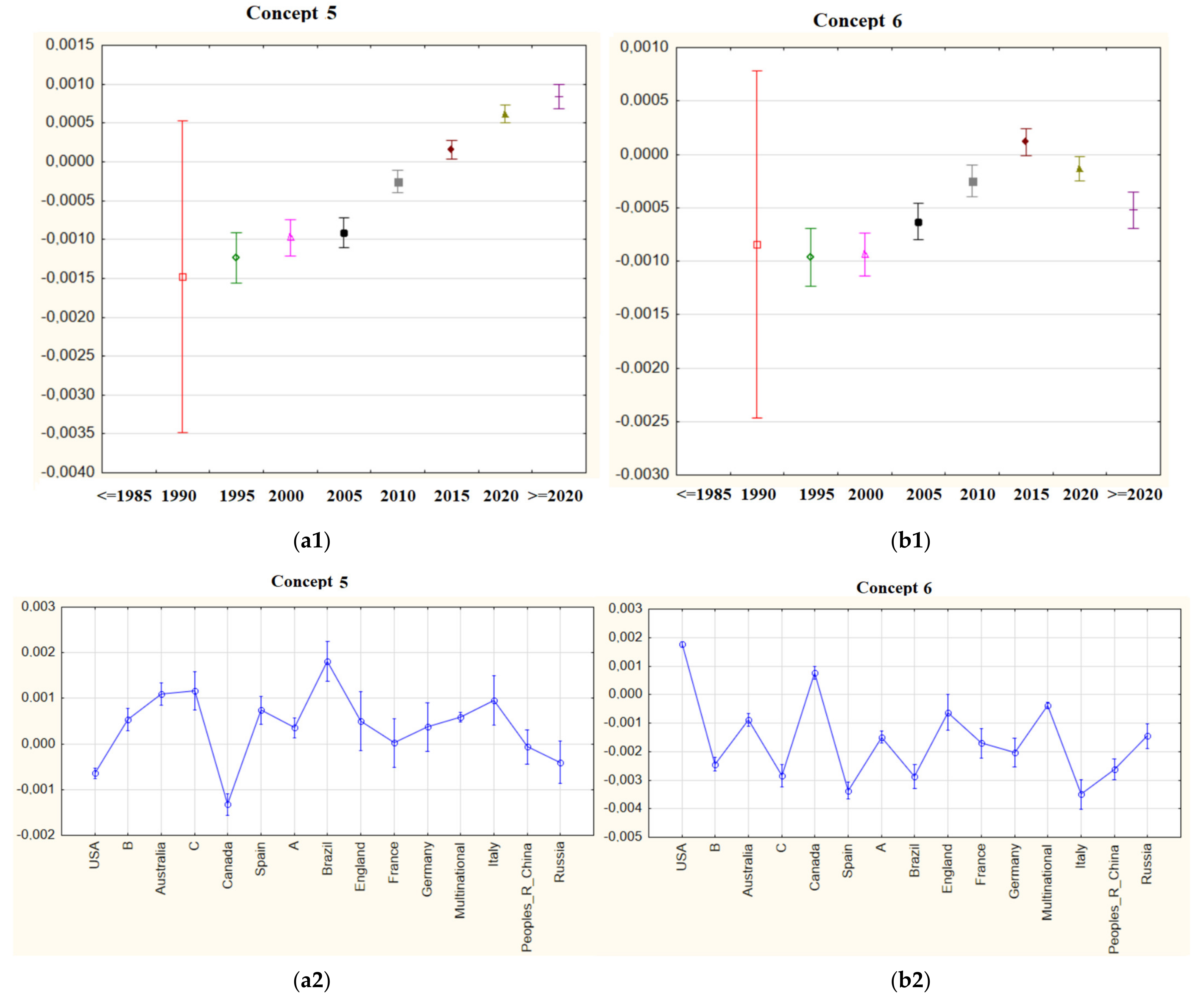
Task: Click the red square marker in chart a1
Action: click(182, 277)
